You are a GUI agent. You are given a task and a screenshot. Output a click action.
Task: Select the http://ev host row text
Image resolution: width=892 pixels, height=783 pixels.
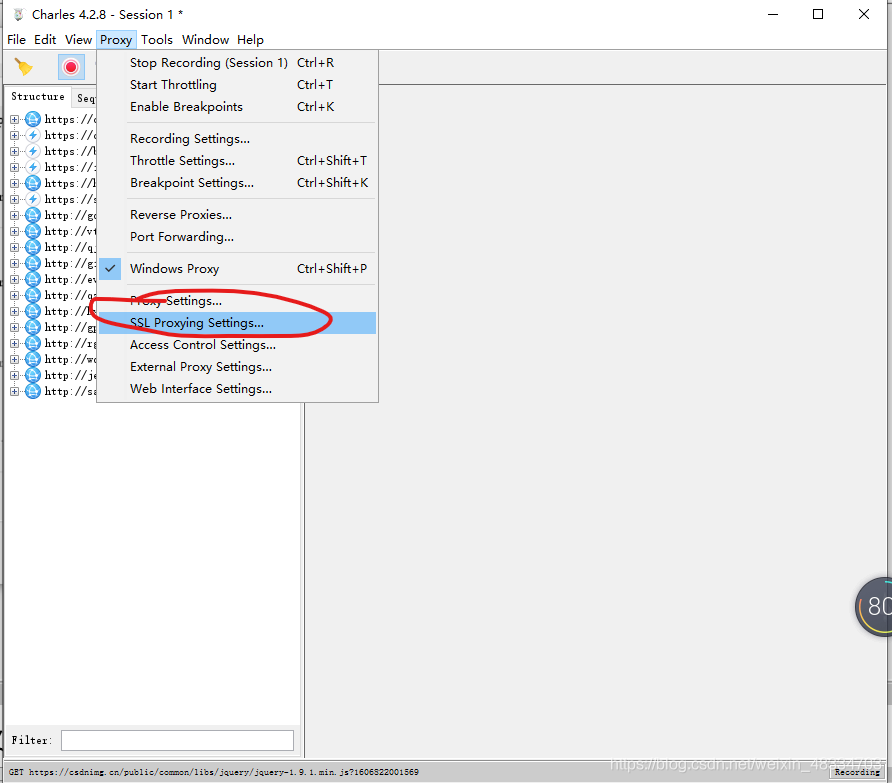(x=71, y=279)
